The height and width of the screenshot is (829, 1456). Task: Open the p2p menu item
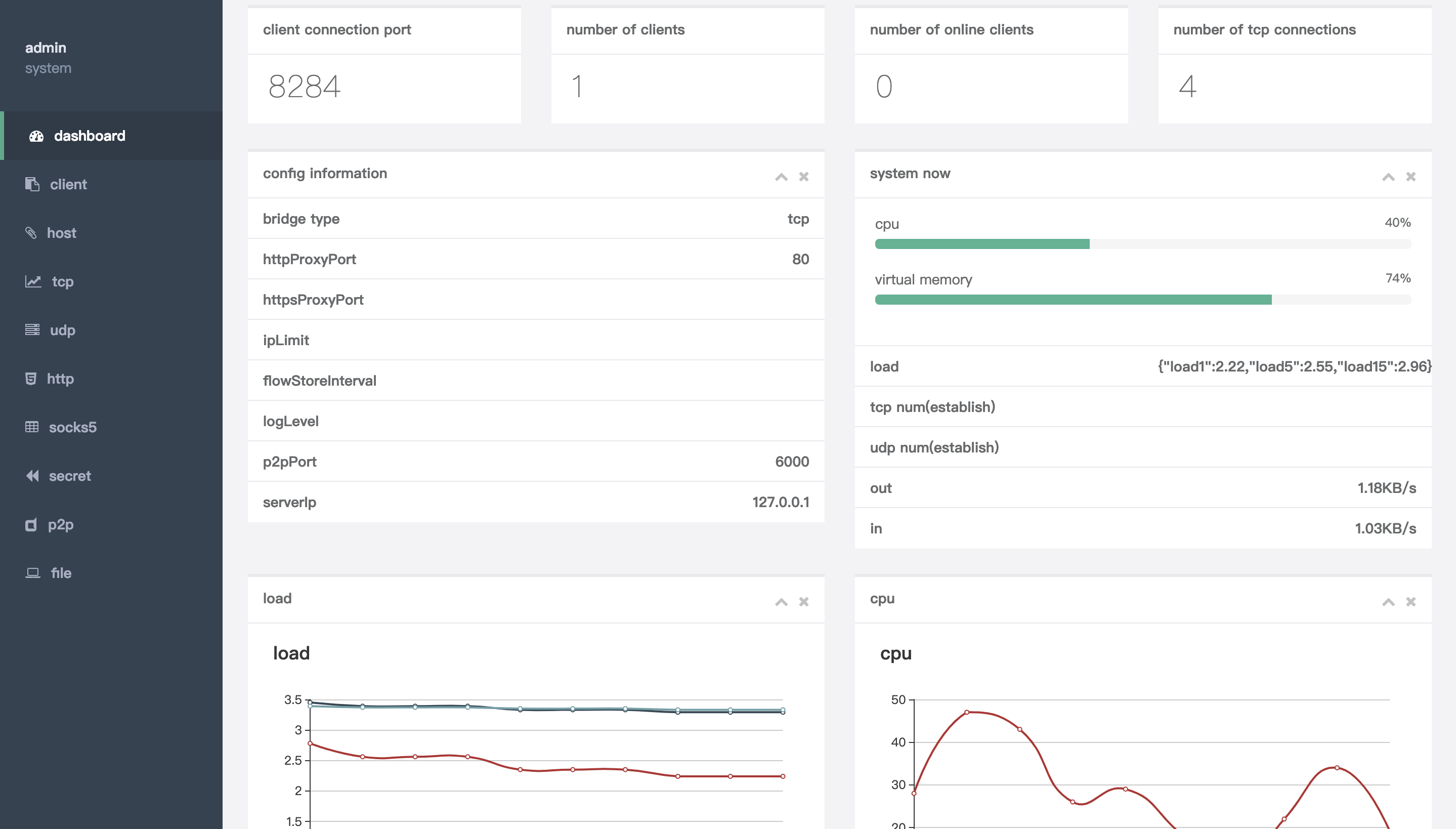tap(60, 524)
